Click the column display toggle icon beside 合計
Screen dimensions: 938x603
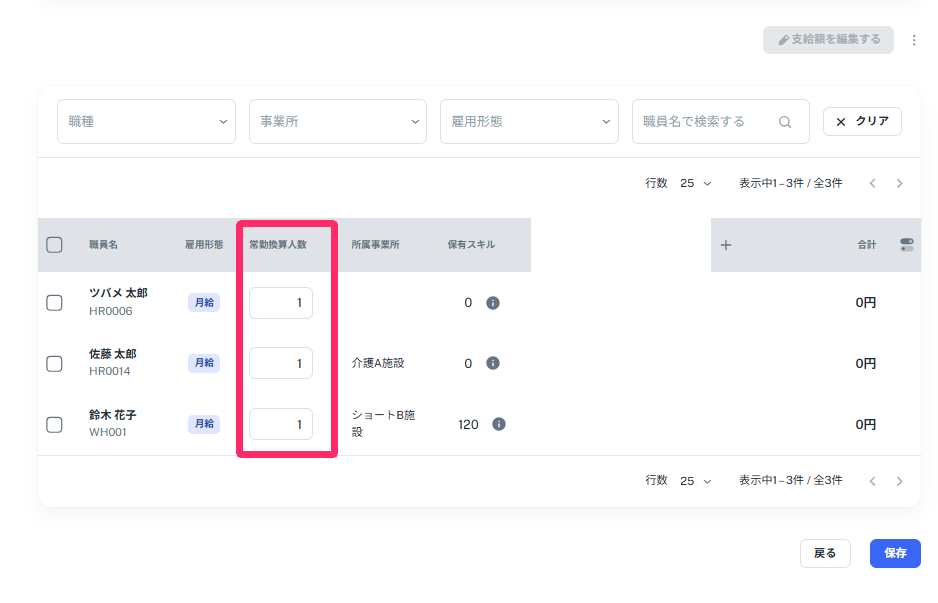[908, 244]
